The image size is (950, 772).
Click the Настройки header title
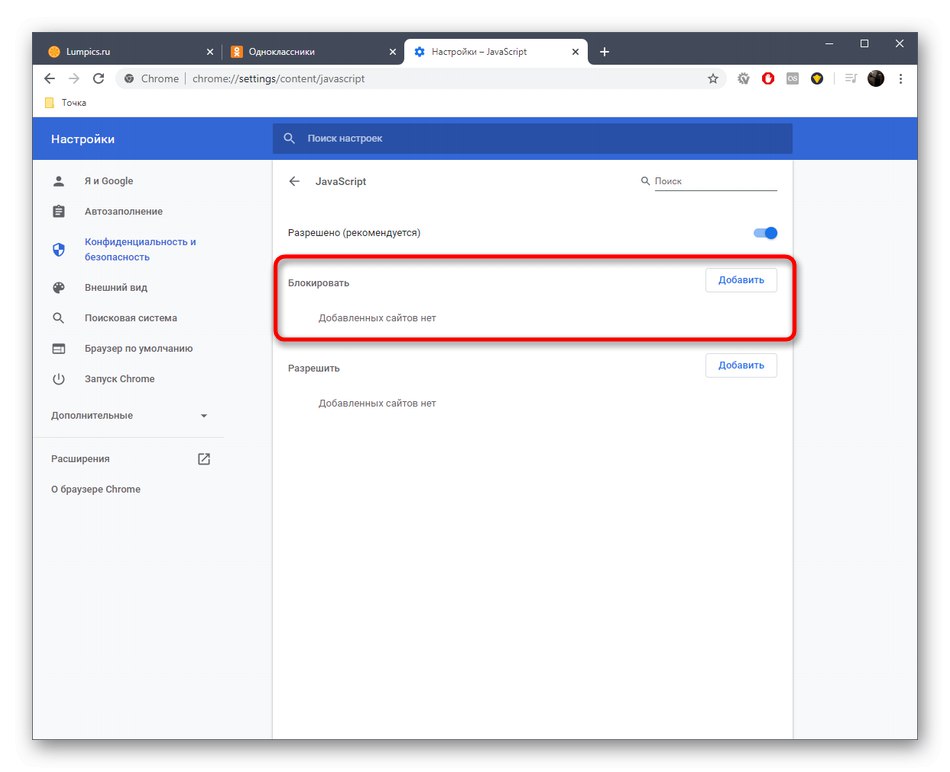coord(82,139)
